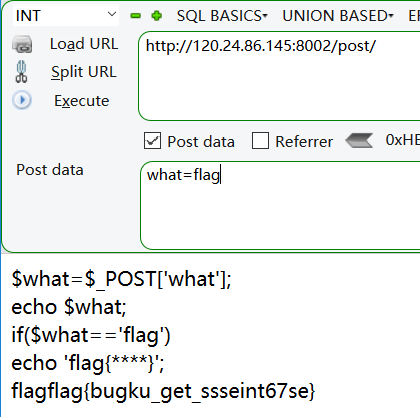Click the flag output text line
This screenshot has width=420, height=417.
163,391
